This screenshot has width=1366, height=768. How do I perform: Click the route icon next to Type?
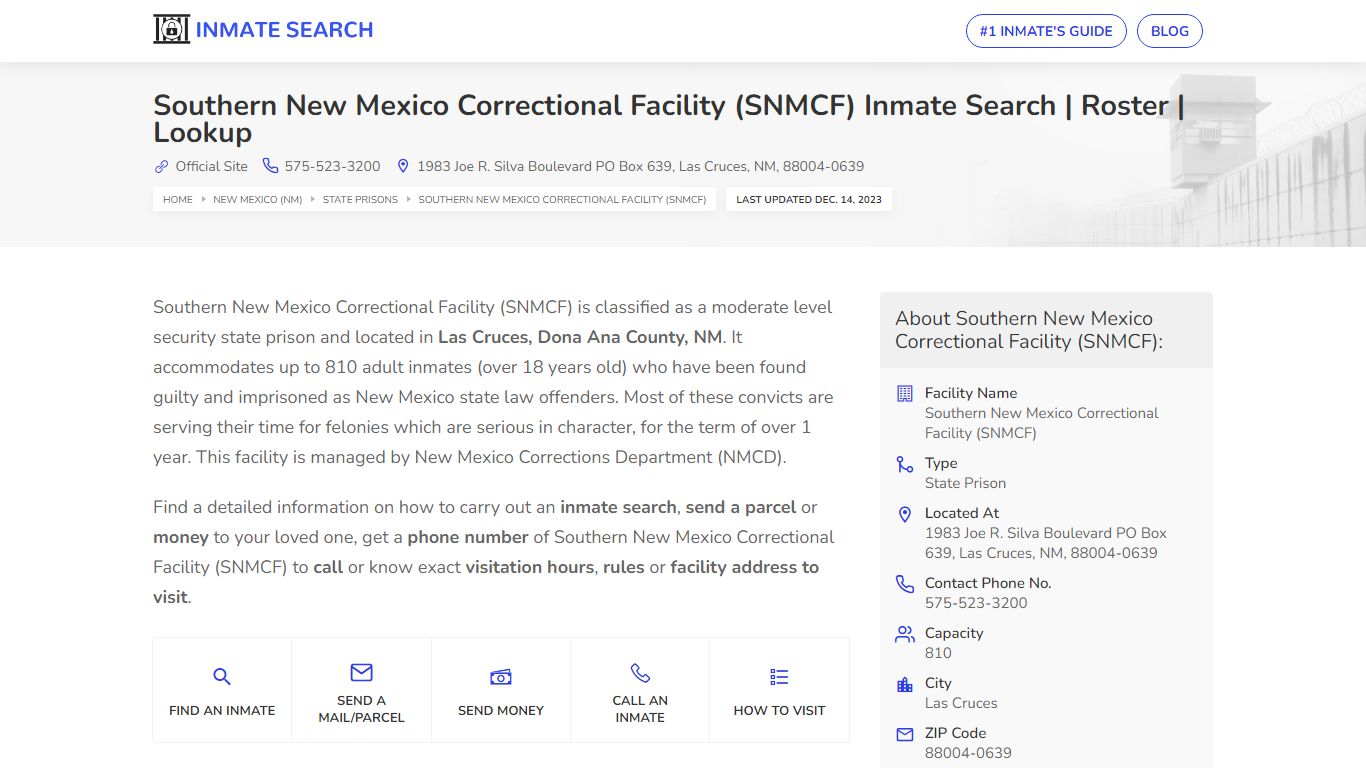pyautogui.click(x=905, y=464)
